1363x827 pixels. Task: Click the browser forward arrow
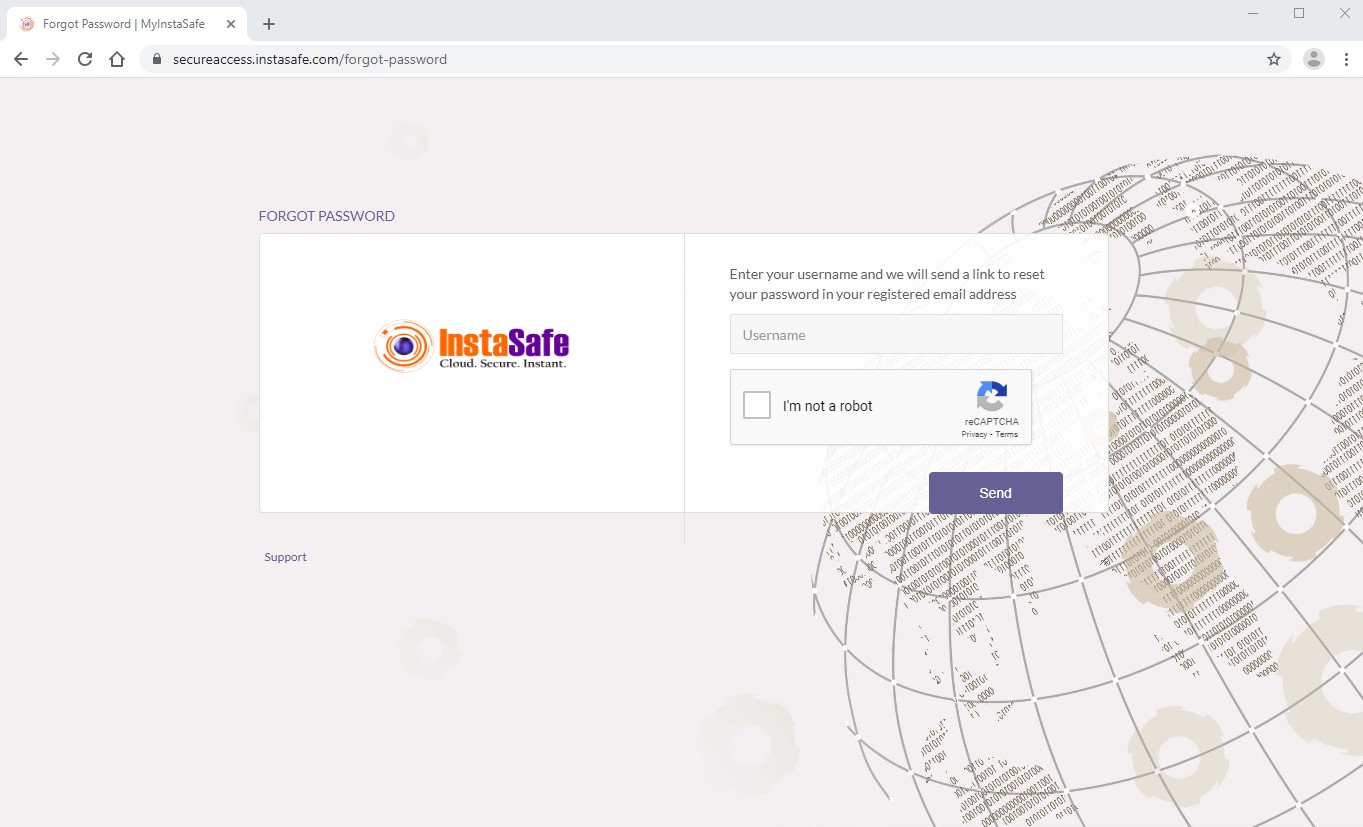click(x=53, y=59)
